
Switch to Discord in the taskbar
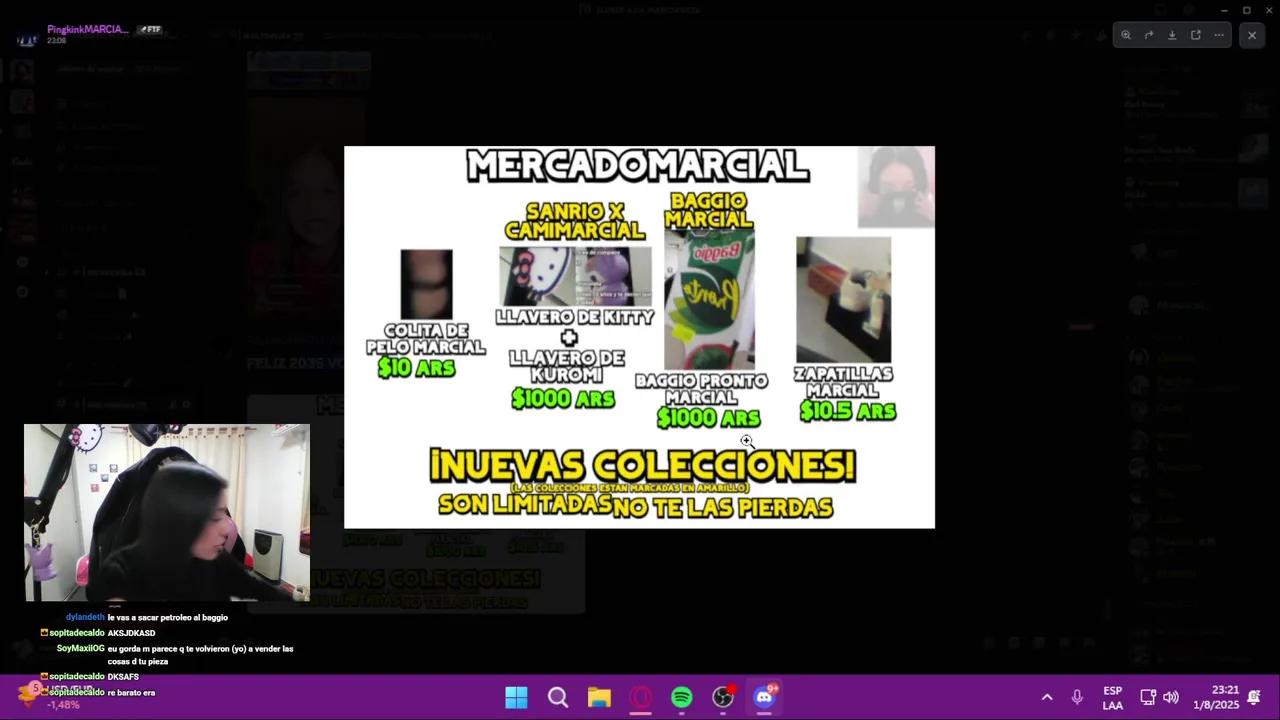click(765, 697)
